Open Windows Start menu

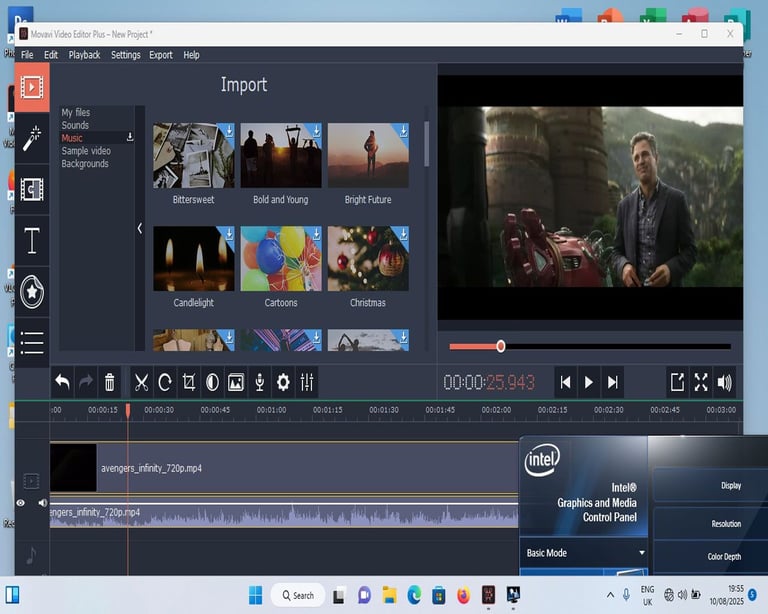pos(255,595)
